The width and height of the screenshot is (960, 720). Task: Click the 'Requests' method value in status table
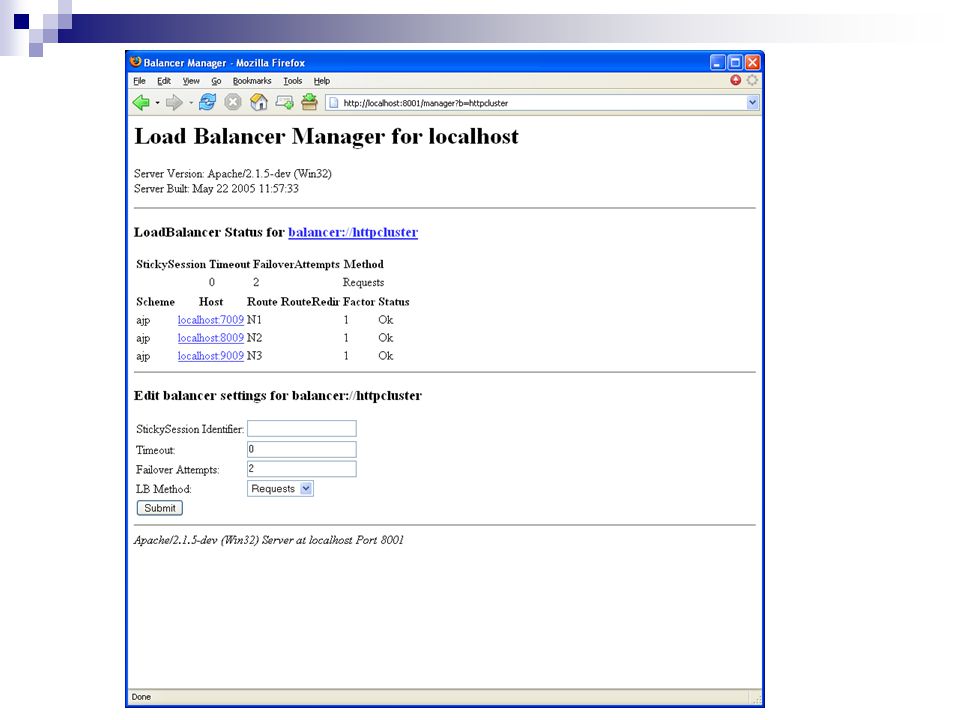(364, 282)
